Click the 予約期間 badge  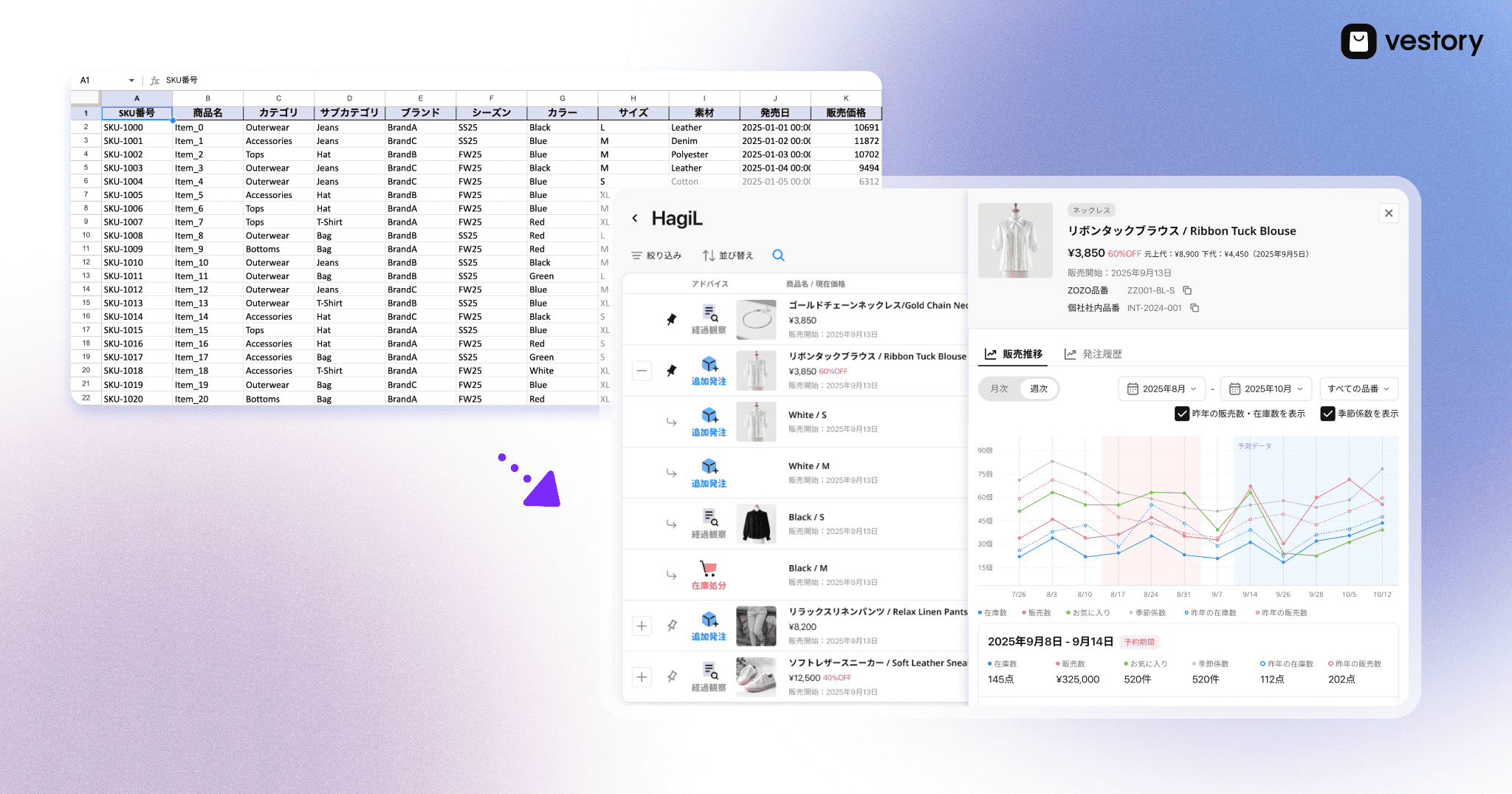click(1139, 643)
